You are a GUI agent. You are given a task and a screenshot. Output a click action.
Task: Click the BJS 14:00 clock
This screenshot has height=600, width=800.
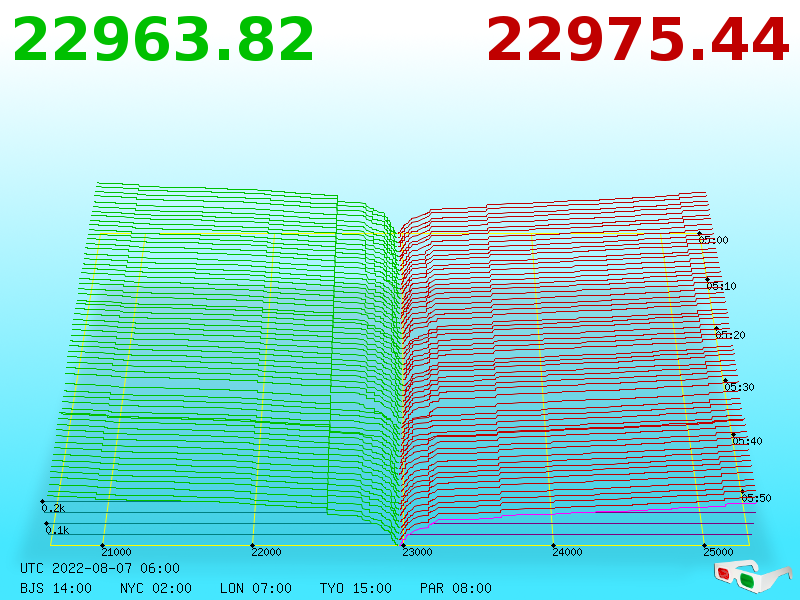[56, 588]
